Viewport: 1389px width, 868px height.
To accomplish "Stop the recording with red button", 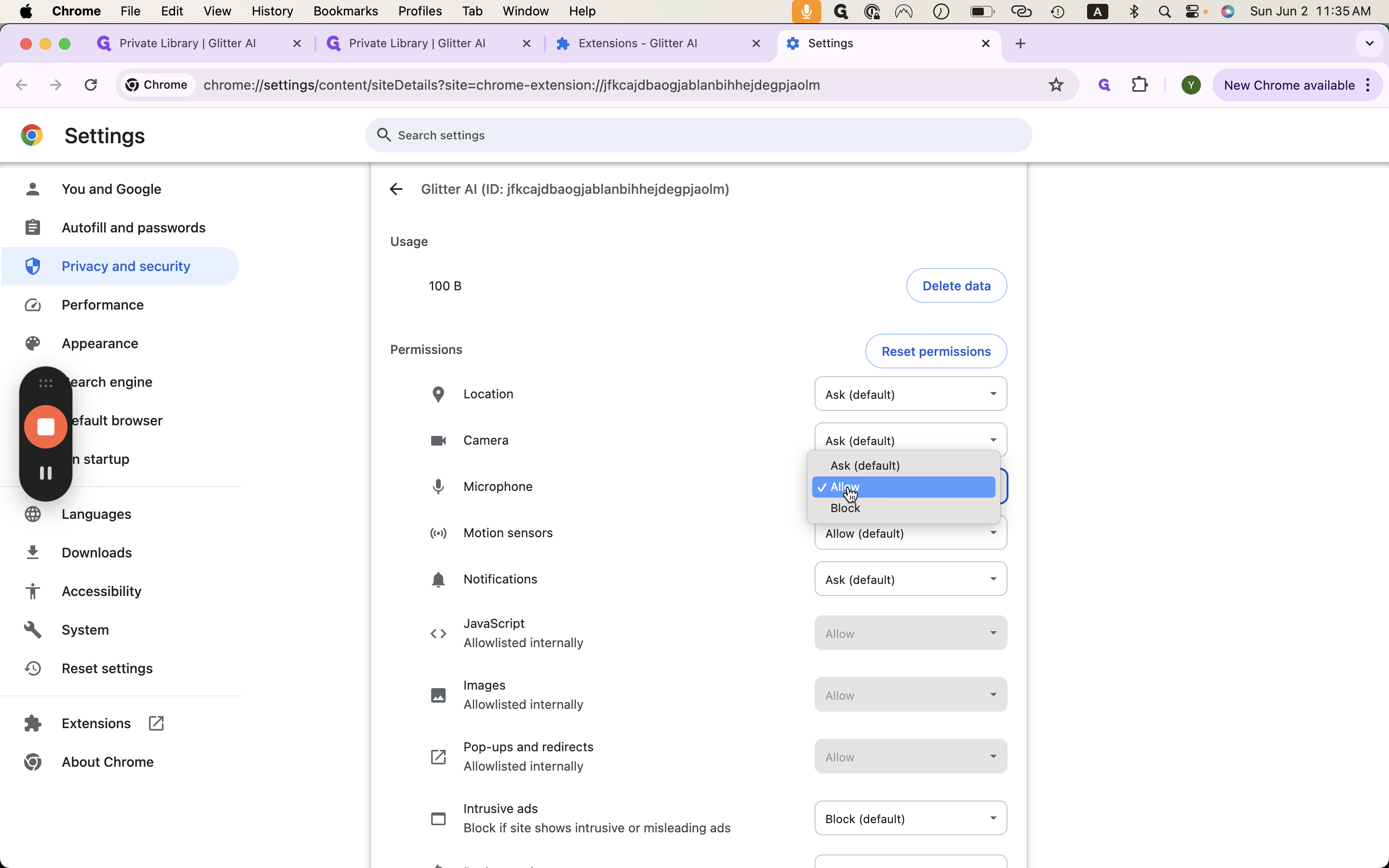I will [46, 427].
